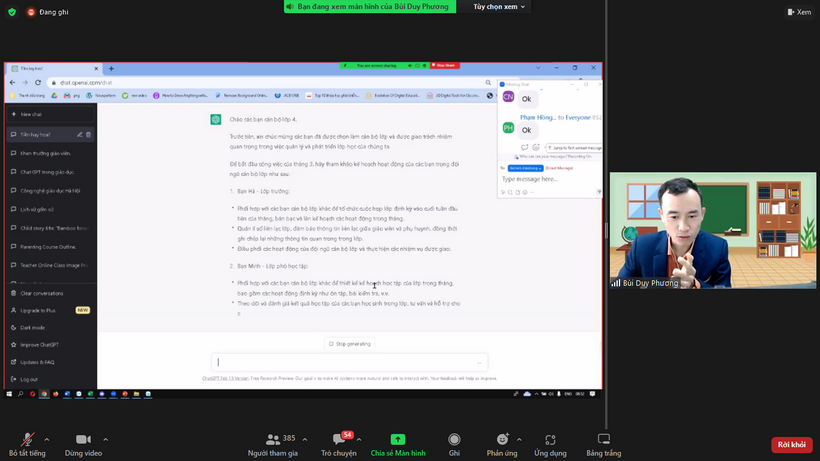Open a new browser tab with plus icon
820x461 pixels.
(x=111, y=68)
